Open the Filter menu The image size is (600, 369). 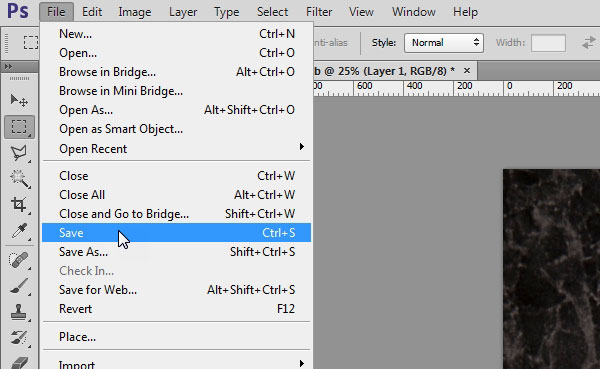coord(319,12)
